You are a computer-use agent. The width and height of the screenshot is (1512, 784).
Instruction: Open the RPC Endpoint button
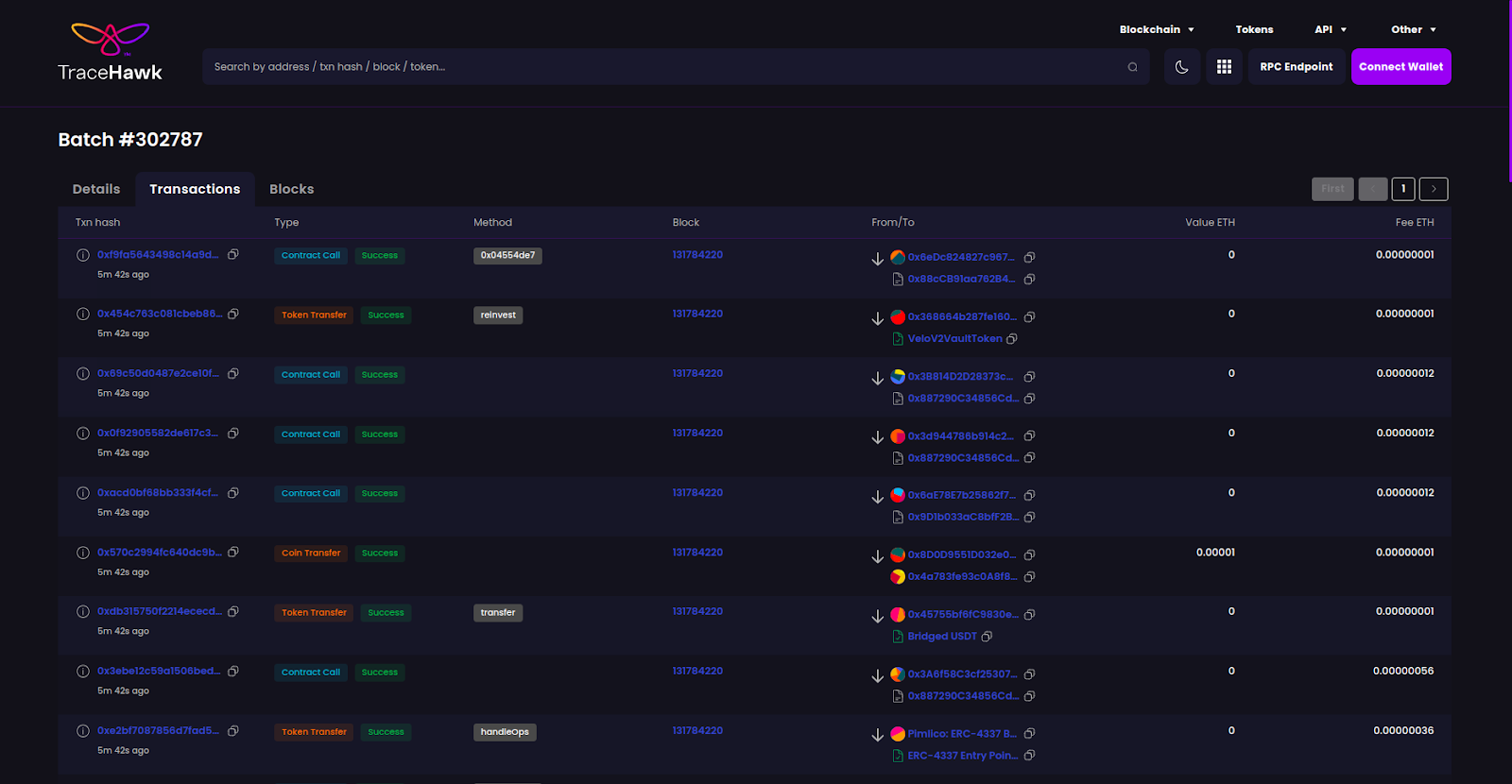click(x=1296, y=67)
